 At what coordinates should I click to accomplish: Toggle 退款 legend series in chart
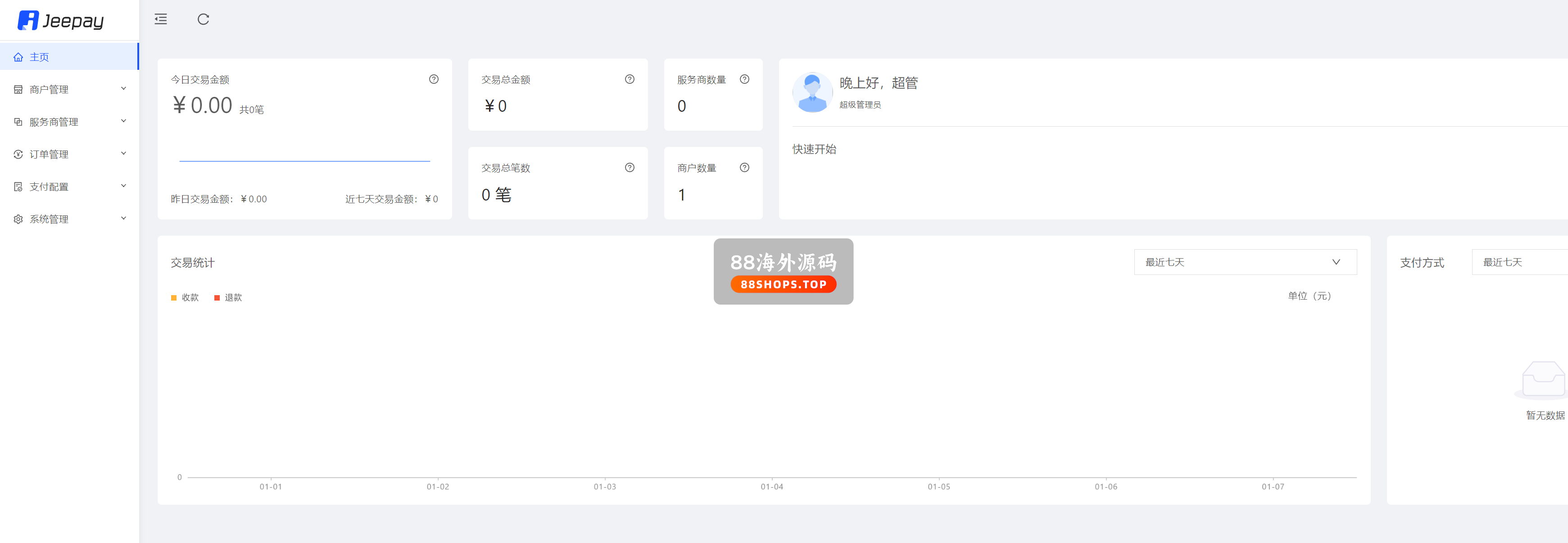228,297
